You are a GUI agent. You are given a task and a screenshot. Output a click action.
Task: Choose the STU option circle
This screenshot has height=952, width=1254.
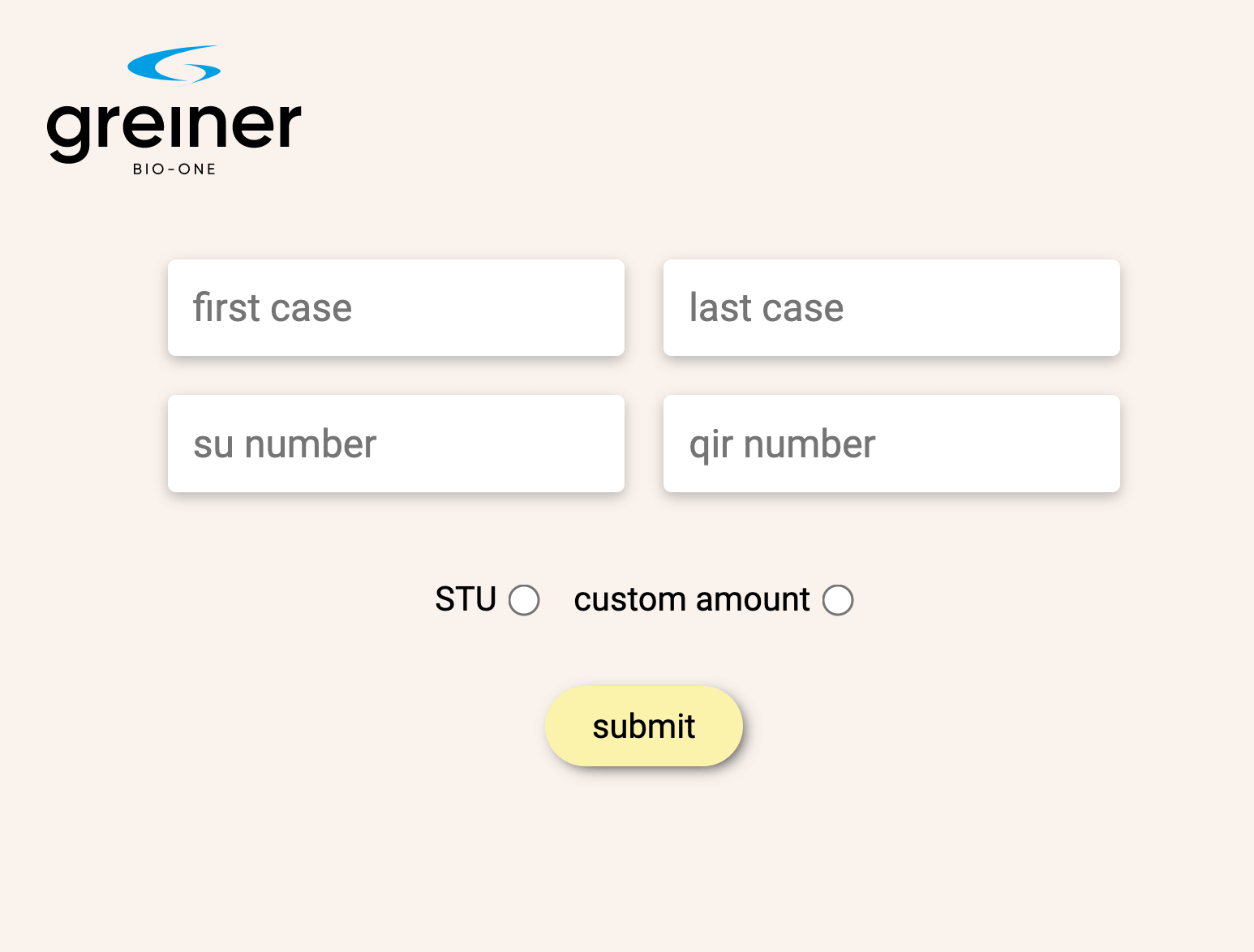[x=524, y=600]
